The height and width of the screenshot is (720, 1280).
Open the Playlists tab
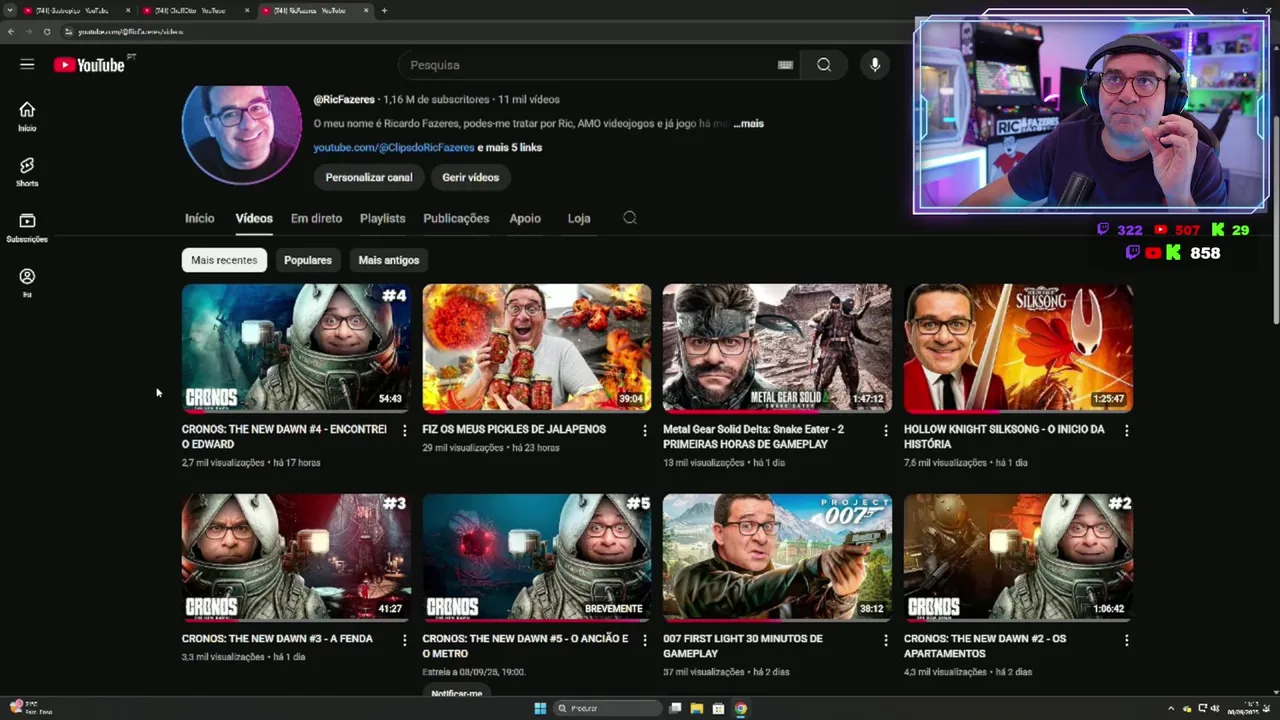(383, 218)
